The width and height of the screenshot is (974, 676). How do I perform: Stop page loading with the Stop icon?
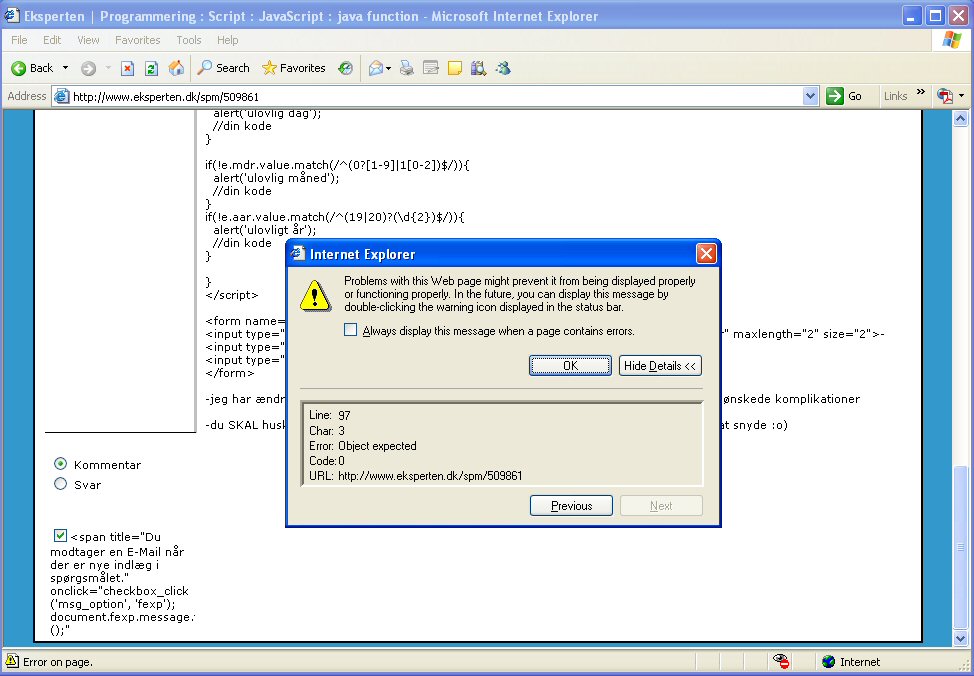tap(127, 68)
